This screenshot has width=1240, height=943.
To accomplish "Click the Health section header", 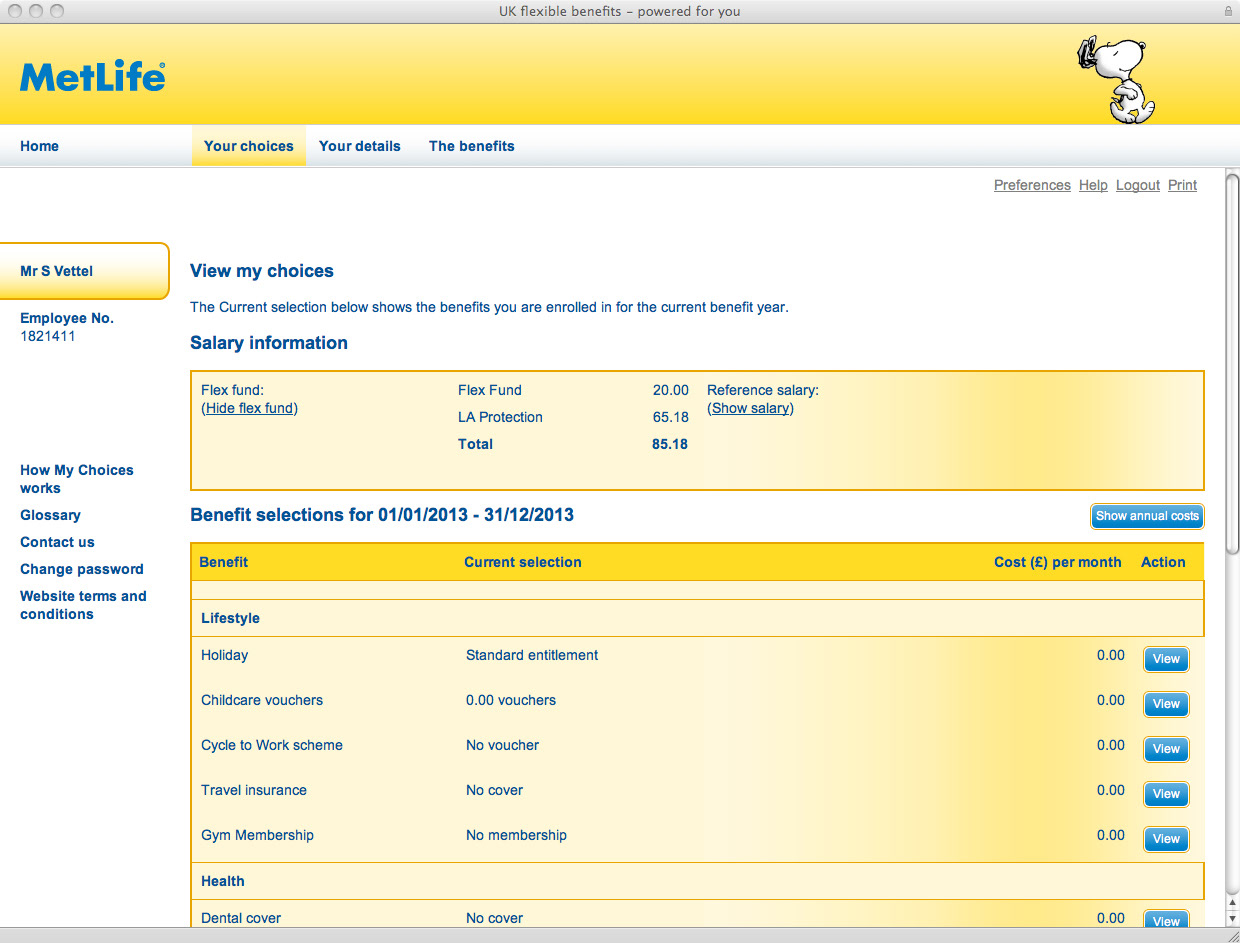I will (x=697, y=881).
